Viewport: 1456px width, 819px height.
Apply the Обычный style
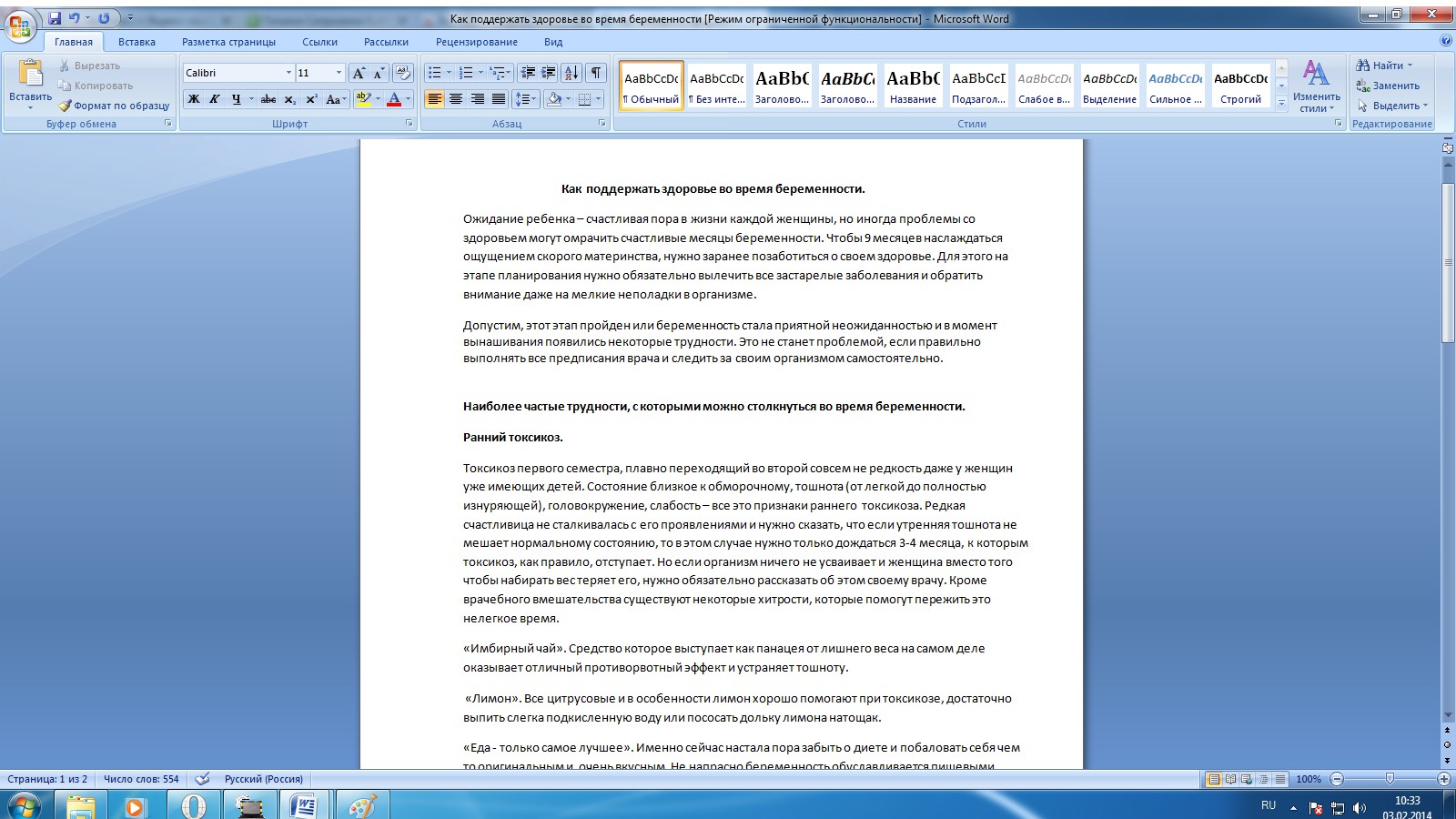[x=652, y=86]
